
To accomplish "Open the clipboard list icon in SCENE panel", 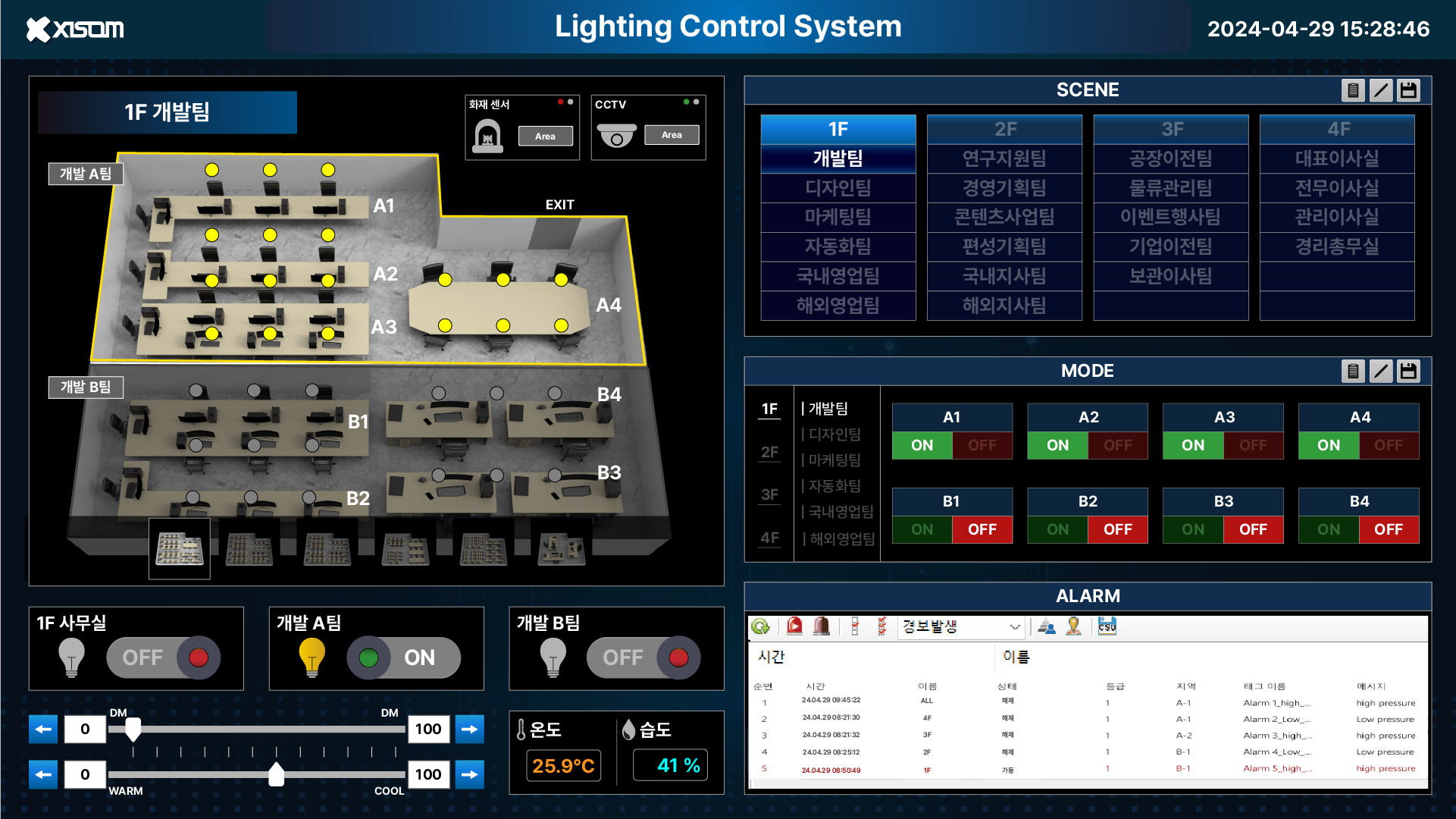I will click(x=1354, y=89).
